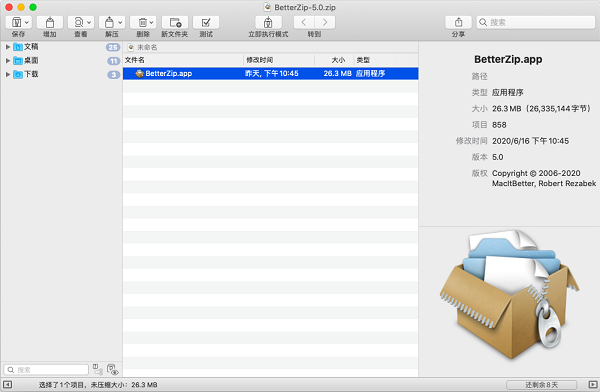This screenshot has width=600, height=392.
Task: Click the Add (增加) files toolbar icon
Action: pos(50,23)
